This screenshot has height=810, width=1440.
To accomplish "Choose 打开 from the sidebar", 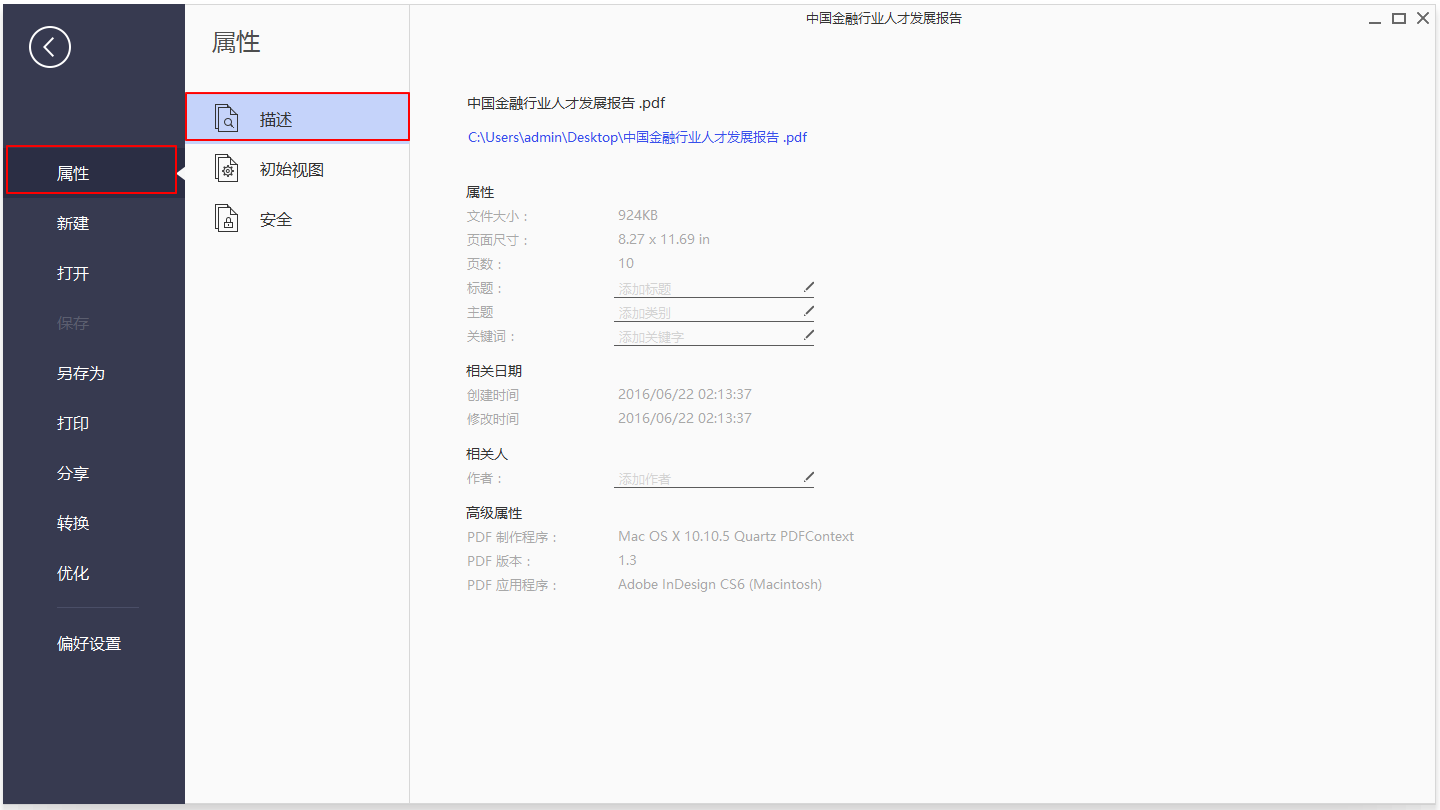I will pos(73,273).
